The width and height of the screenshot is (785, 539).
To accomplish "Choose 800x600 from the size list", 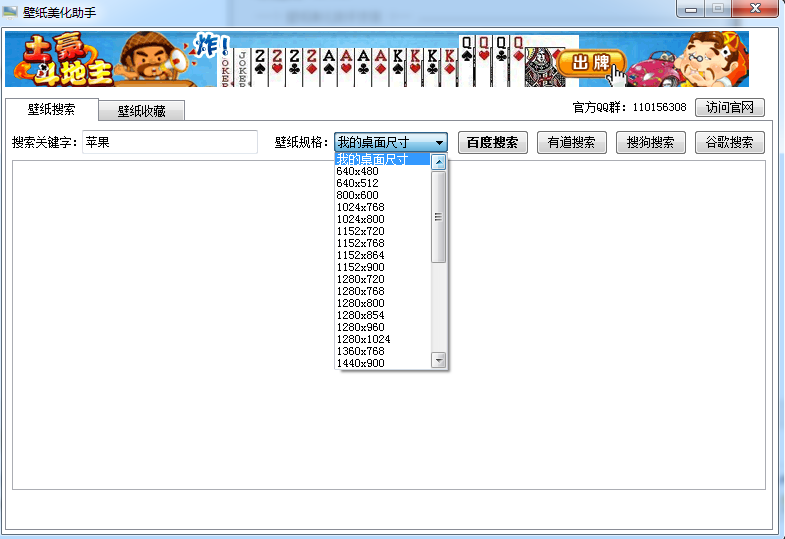I will point(357,195).
